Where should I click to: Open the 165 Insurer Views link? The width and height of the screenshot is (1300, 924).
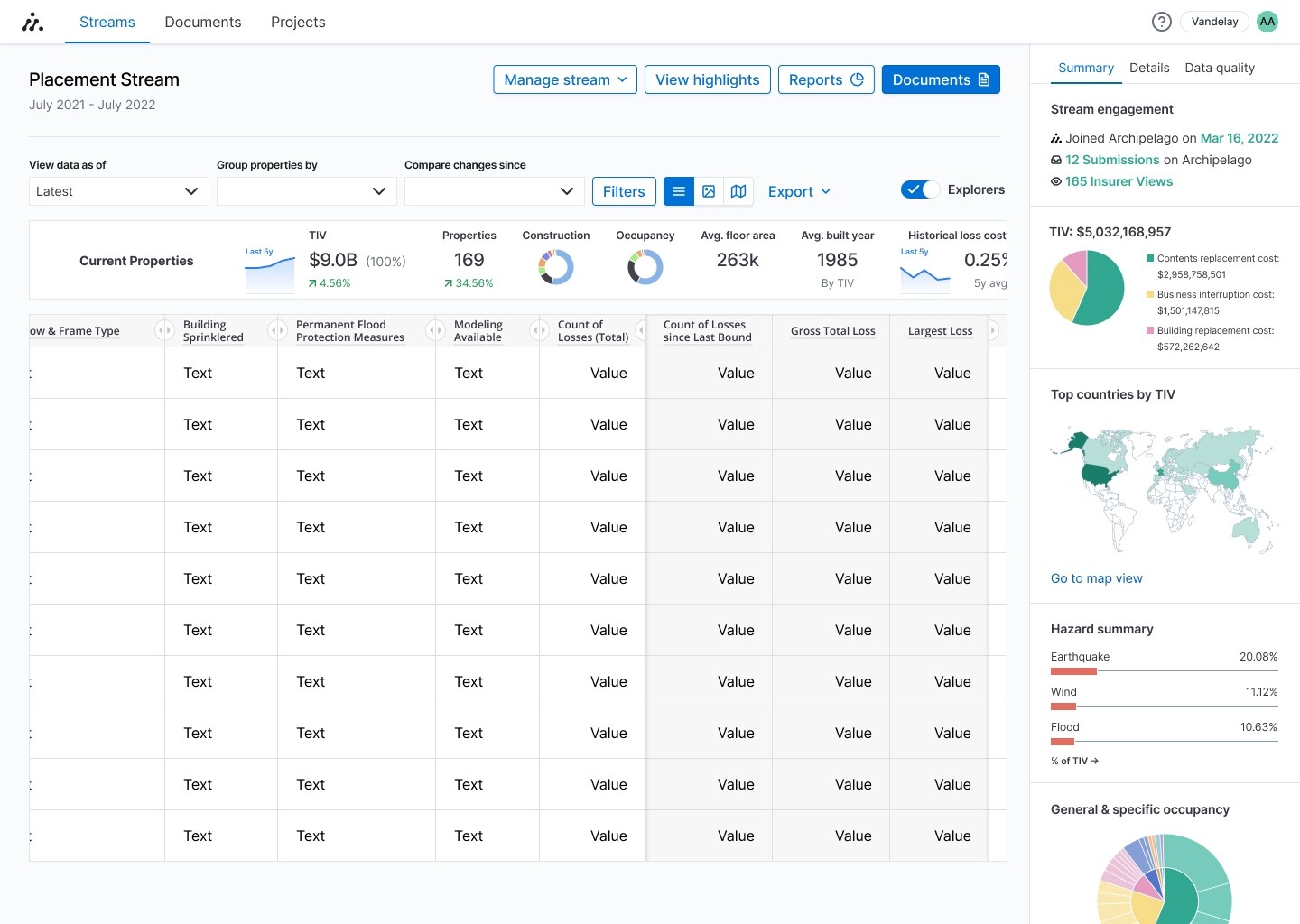(x=1119, y=181)
